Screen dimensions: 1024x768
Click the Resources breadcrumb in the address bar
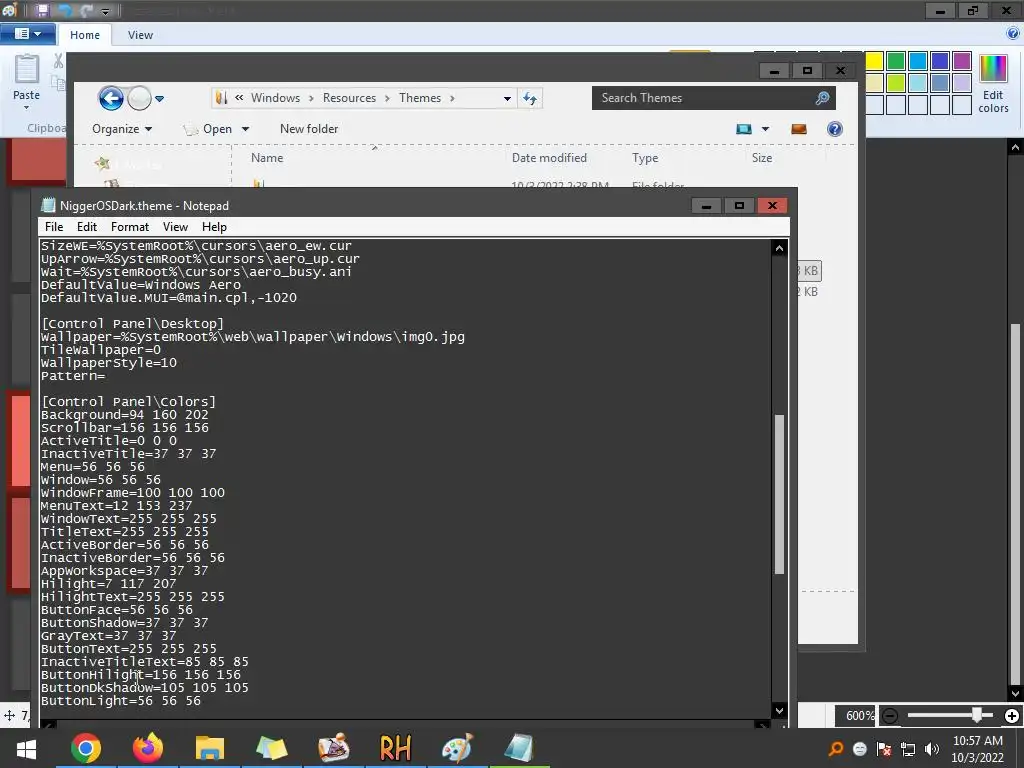(x=349, y=98)
